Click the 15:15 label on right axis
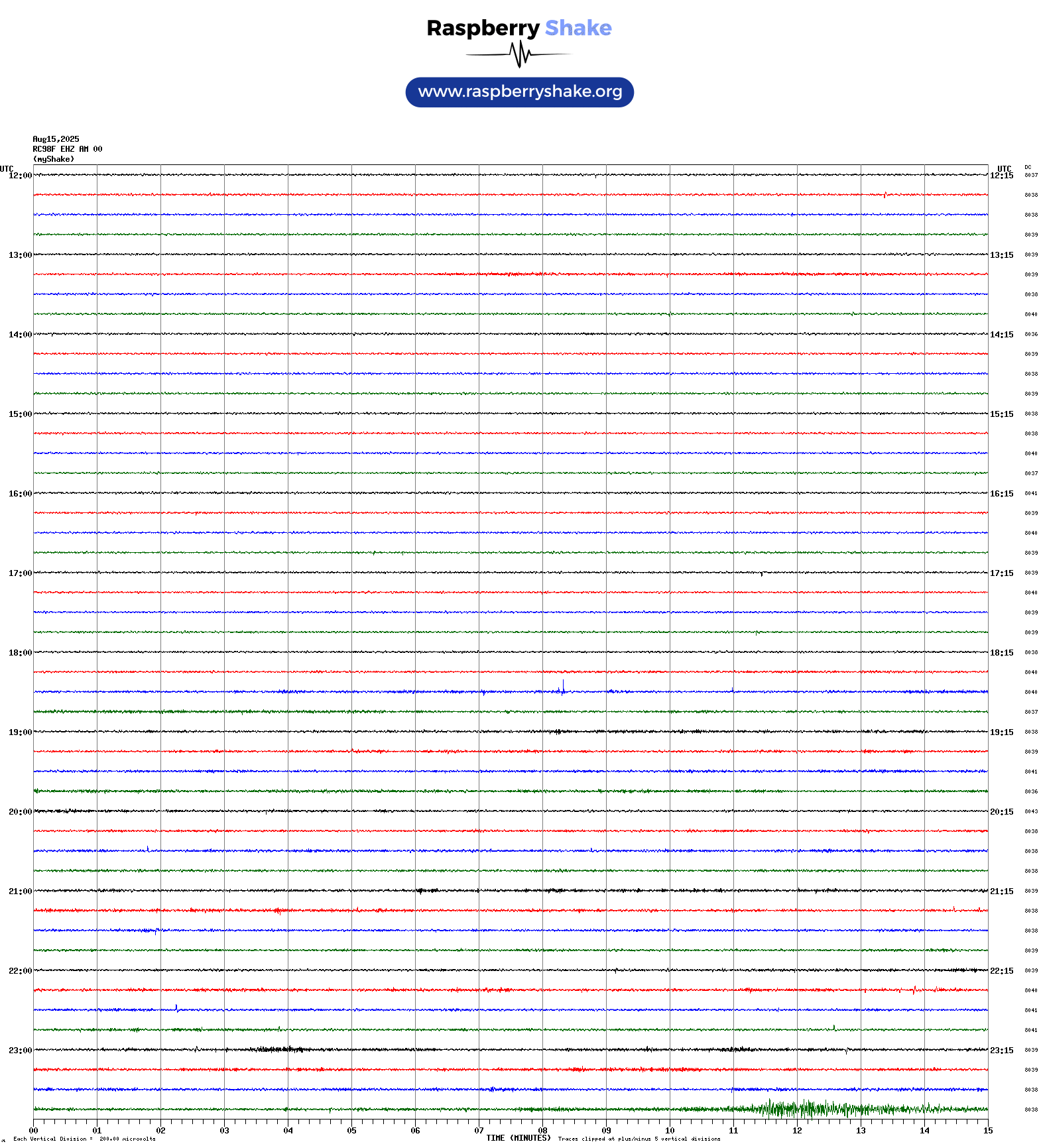Viewport: 1041px width, 1148px height. tap(1002, 414)
